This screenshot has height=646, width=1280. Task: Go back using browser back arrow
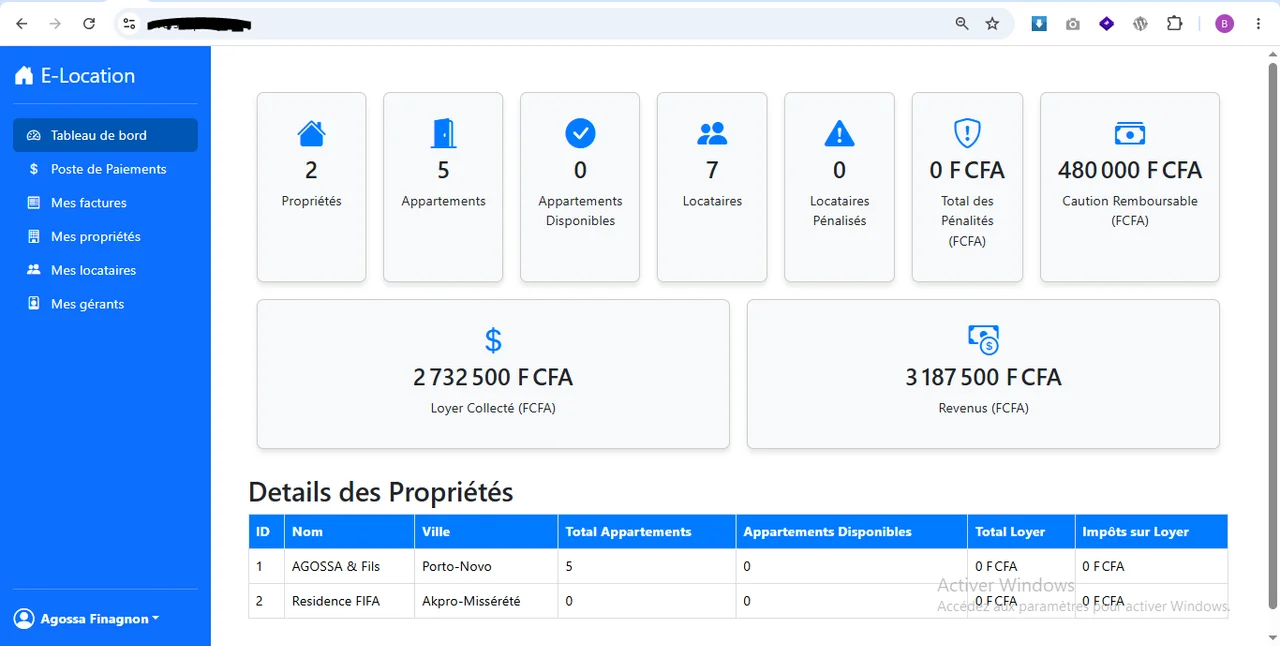coord(22,24)
